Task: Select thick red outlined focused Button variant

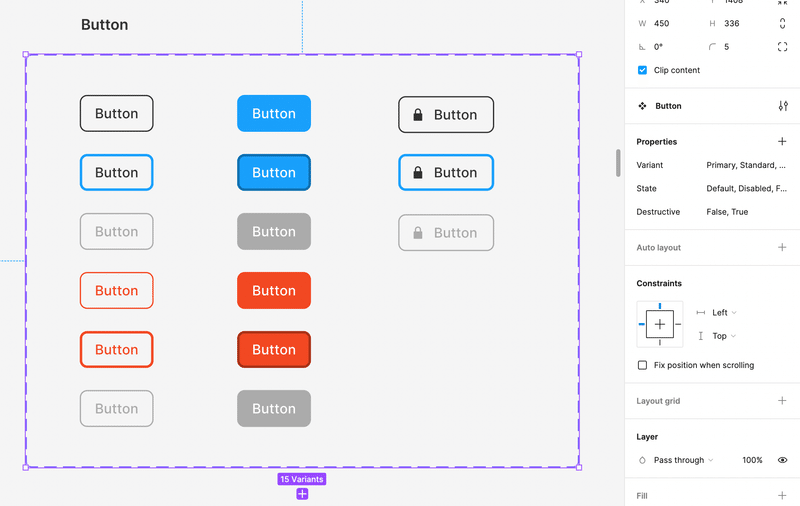Action: coord(116,349)
